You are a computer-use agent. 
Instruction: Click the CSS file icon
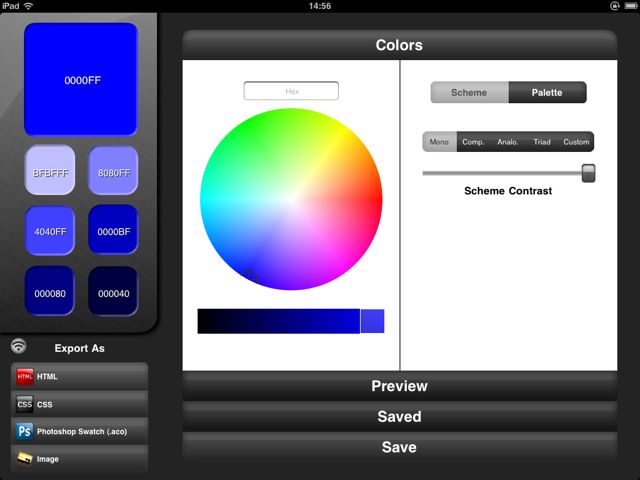click(24, 404)
